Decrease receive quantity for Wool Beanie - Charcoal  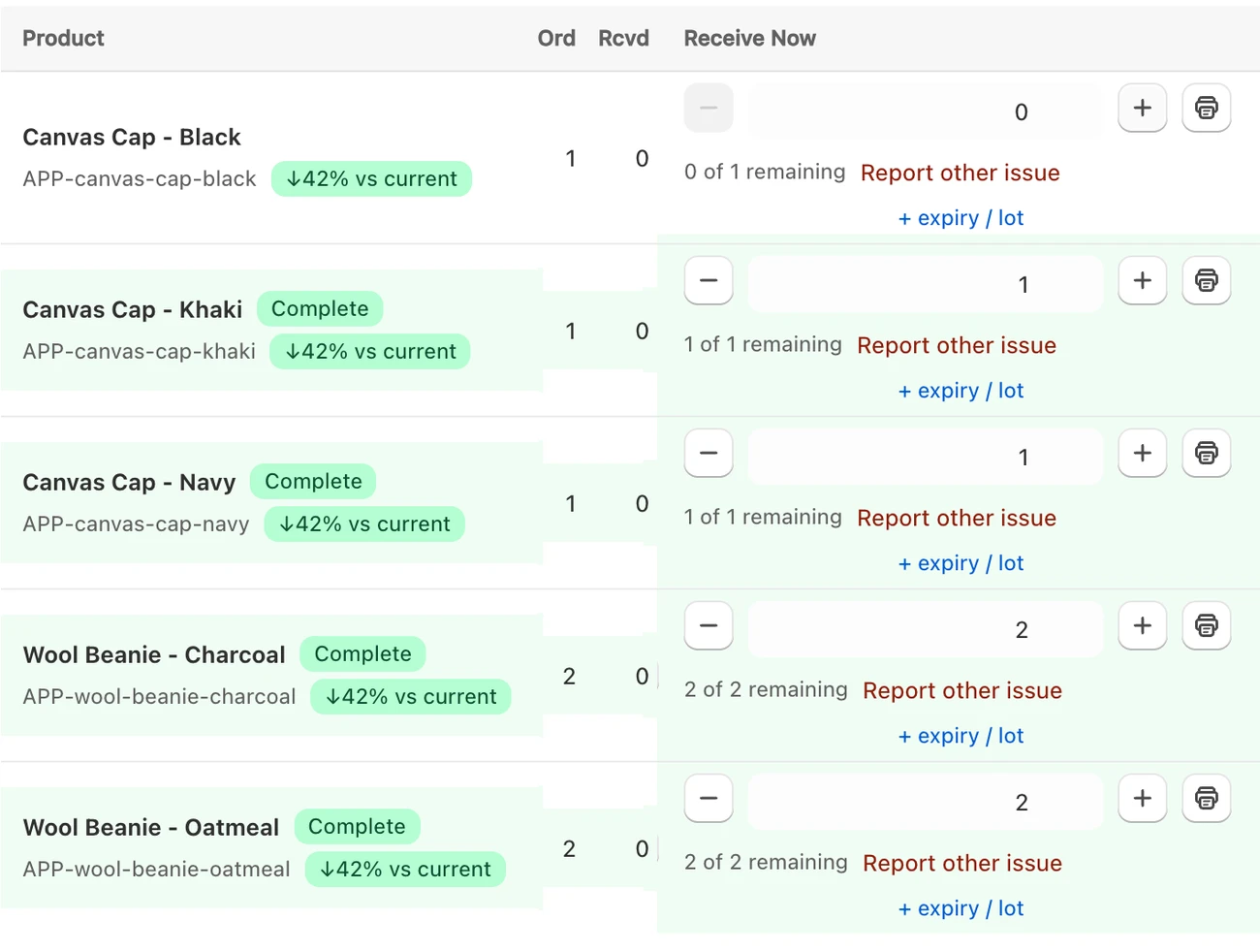tap(709, 625)
